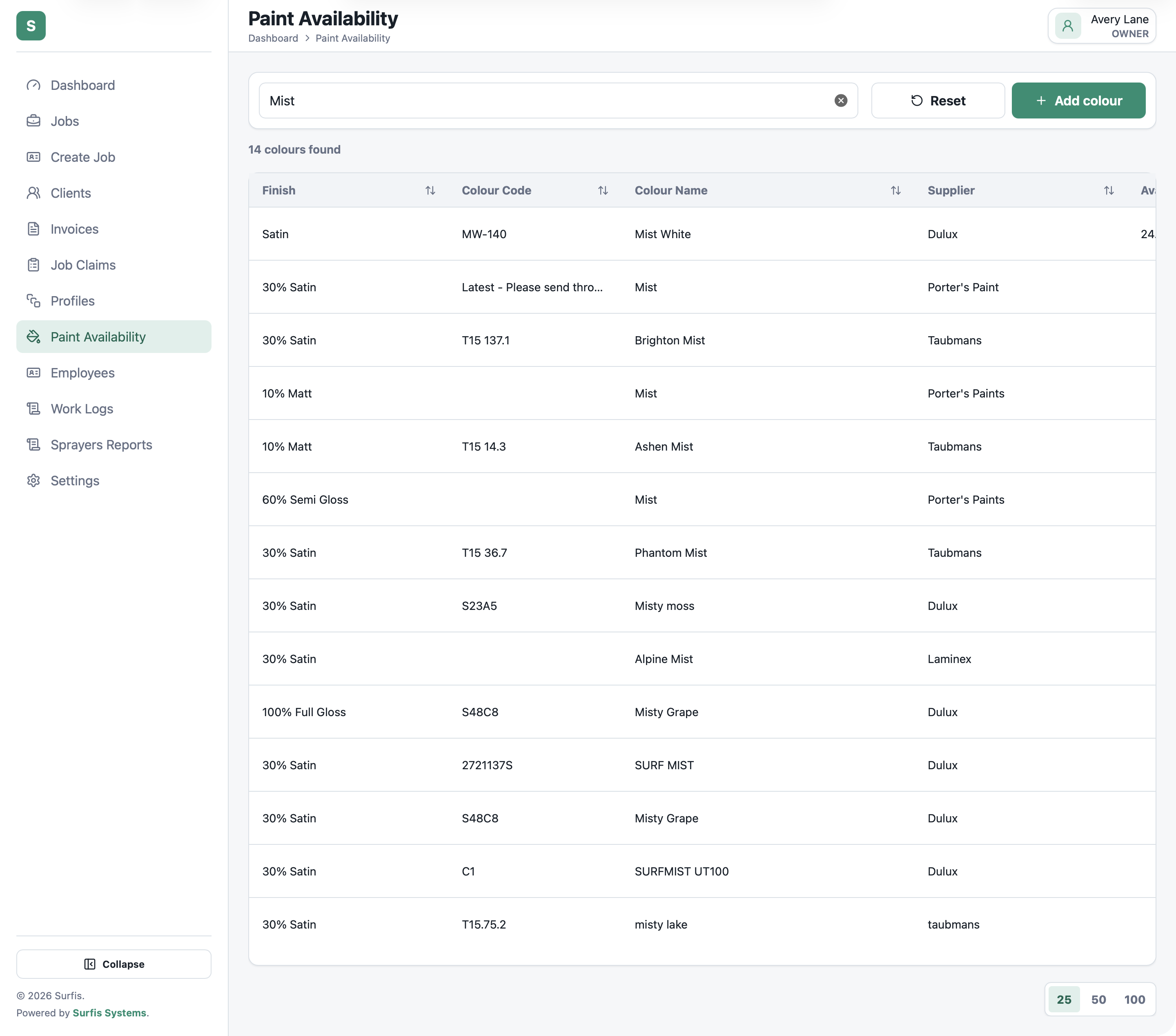Focus the colour search field
Image resolution: width=1176 pixels, height=1036 pixels.
click(547, 101)
